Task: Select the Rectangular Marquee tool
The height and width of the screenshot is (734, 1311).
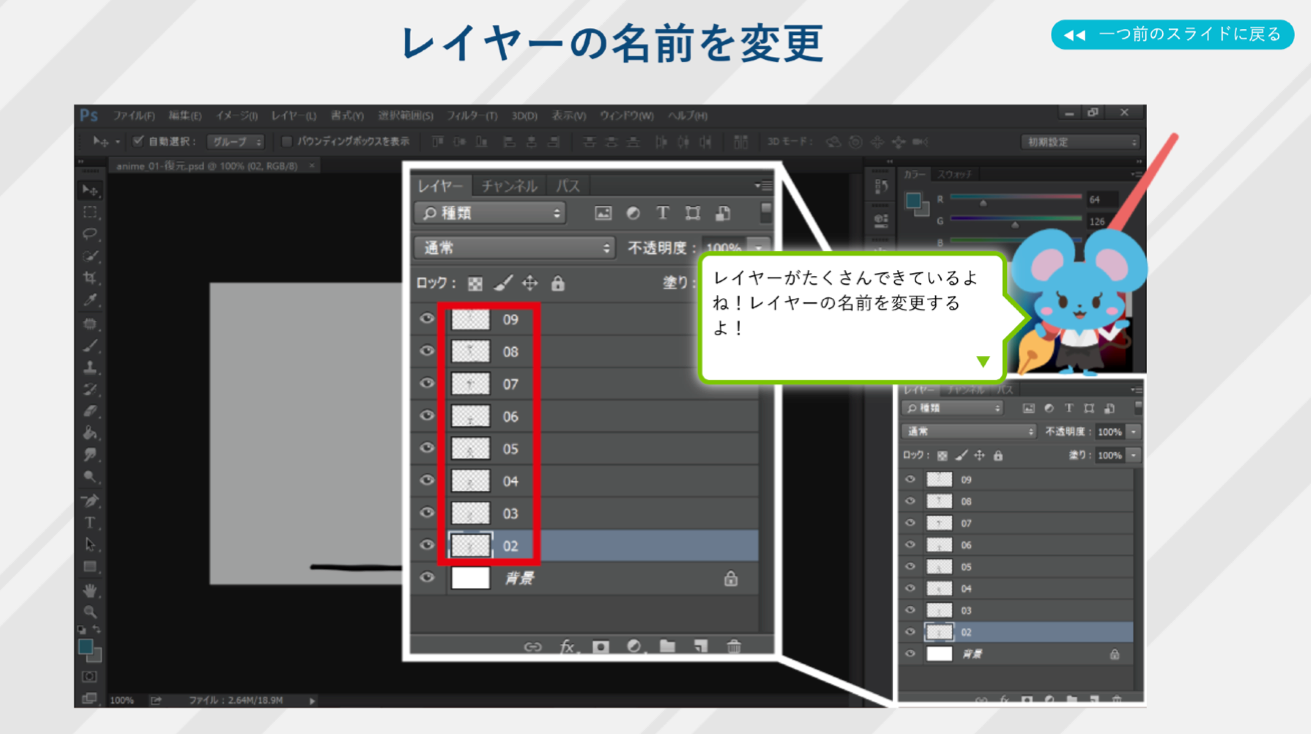Action: [x=90, y=212]
